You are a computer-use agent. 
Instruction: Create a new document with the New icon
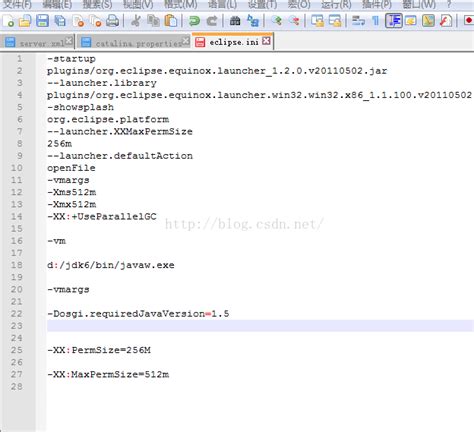click(9, 21)
